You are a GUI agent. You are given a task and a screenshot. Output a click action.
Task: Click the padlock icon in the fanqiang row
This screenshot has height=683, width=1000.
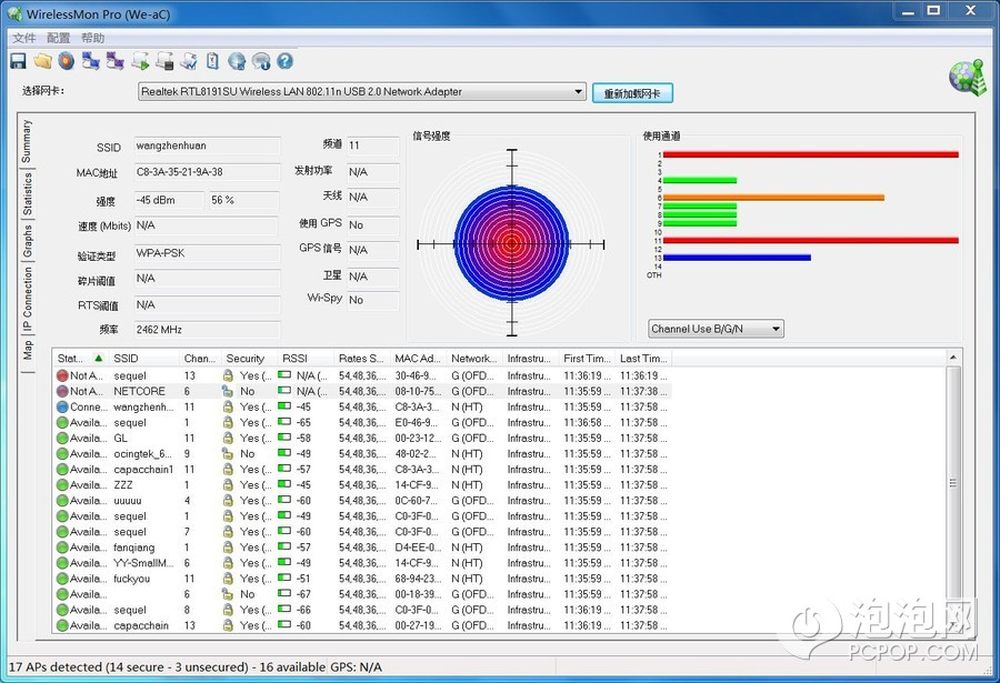pos(228,547)
